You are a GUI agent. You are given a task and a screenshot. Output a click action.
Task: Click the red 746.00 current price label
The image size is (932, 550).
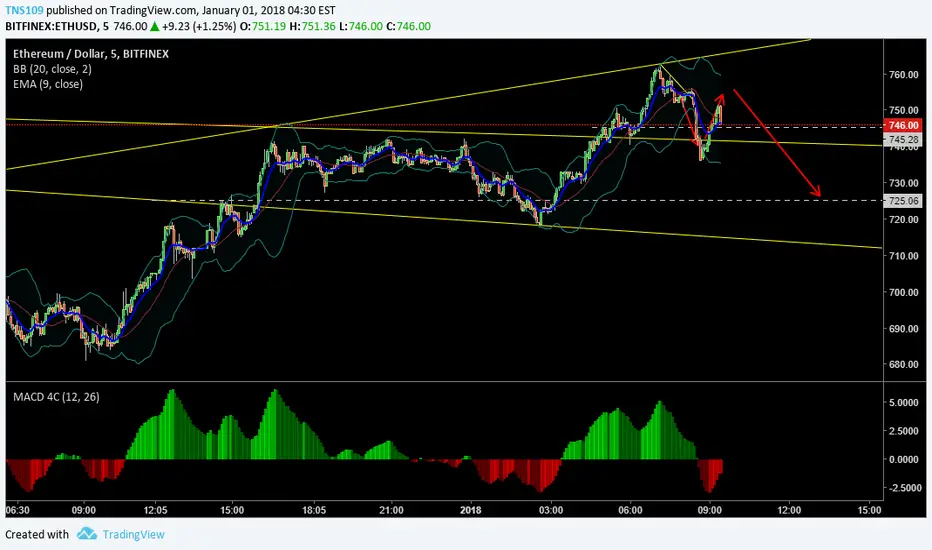(902, 125)
